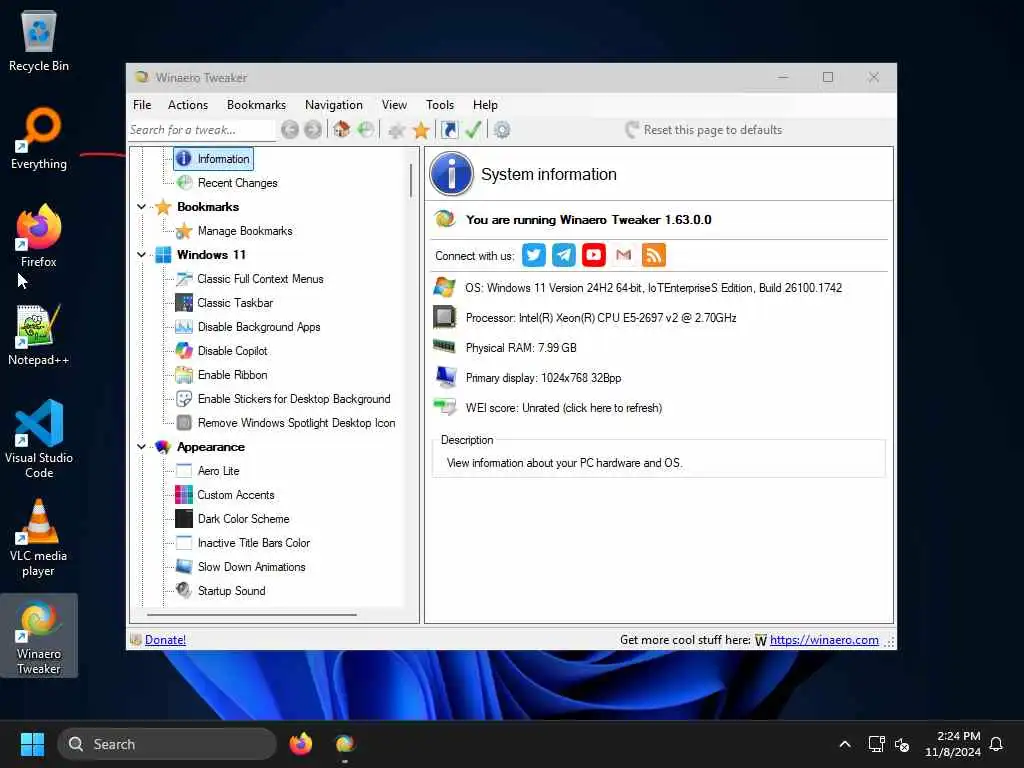Viewport: 1024px width, 768px height.
Task: Select the VLC media player desktop shortcut
Action: pyautogui.click(x=39, y=538)
